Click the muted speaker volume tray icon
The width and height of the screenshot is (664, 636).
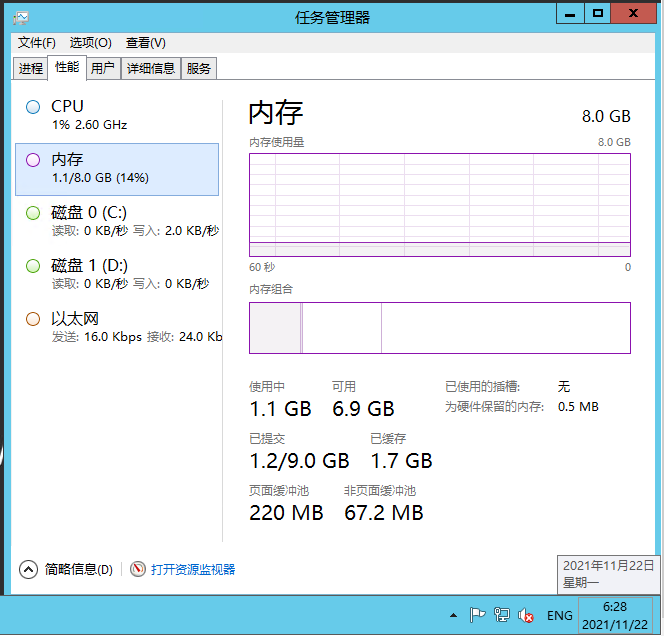click(525, 615)
